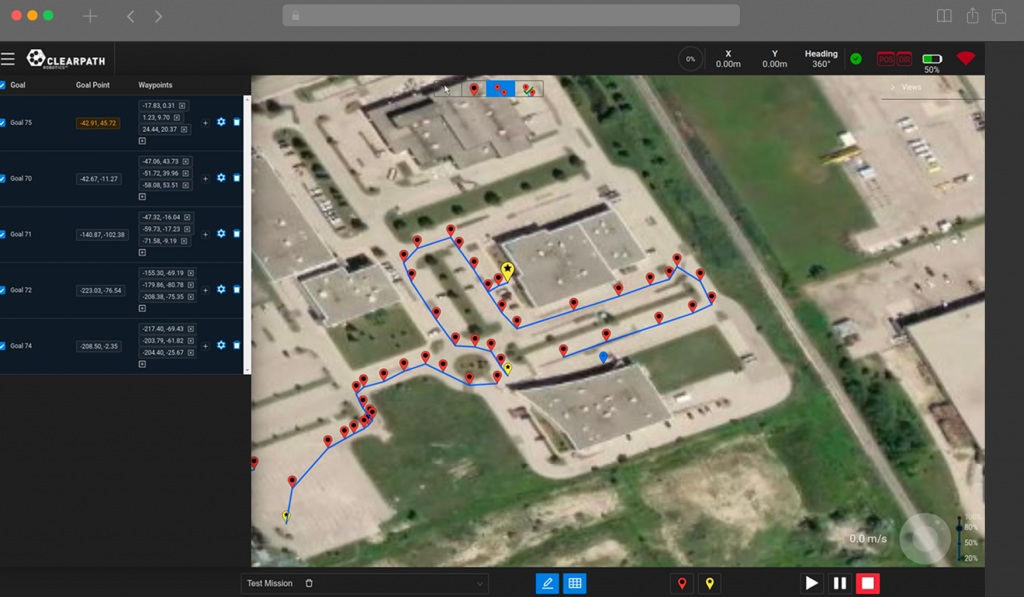The height and width of the screenshot is (597, 1024).
Task: Toggle the Goal 74 checkbox
Action: pos(4,346)
